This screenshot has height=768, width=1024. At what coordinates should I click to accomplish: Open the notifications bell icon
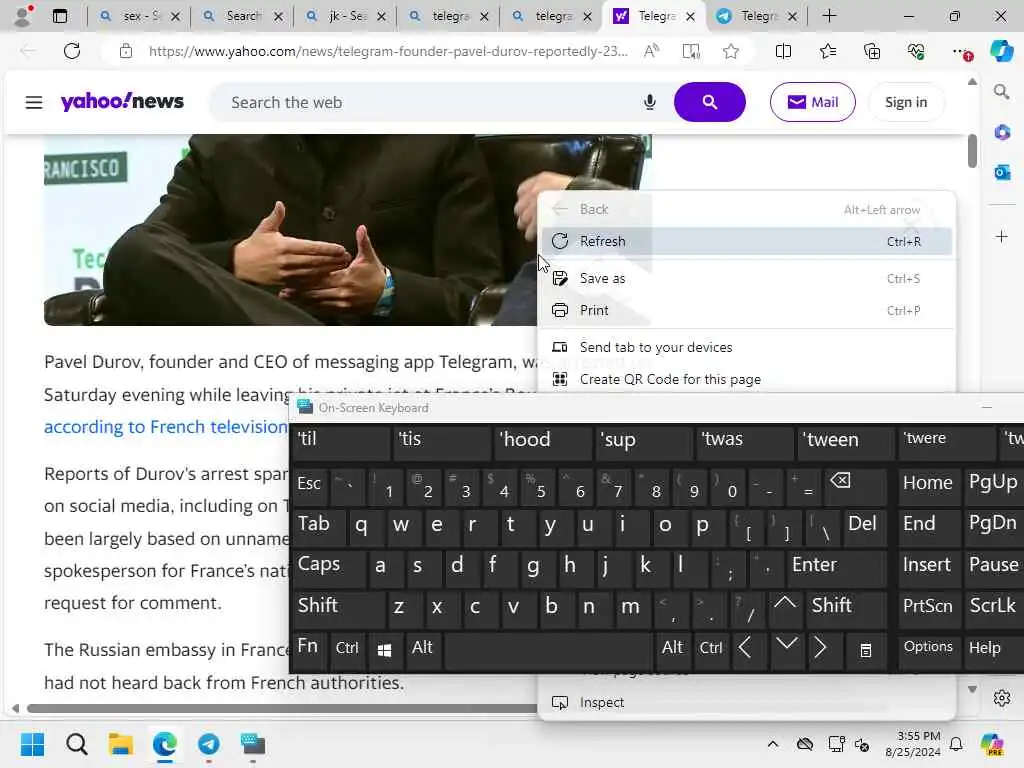pyautogui.click(x=956, y=744)
